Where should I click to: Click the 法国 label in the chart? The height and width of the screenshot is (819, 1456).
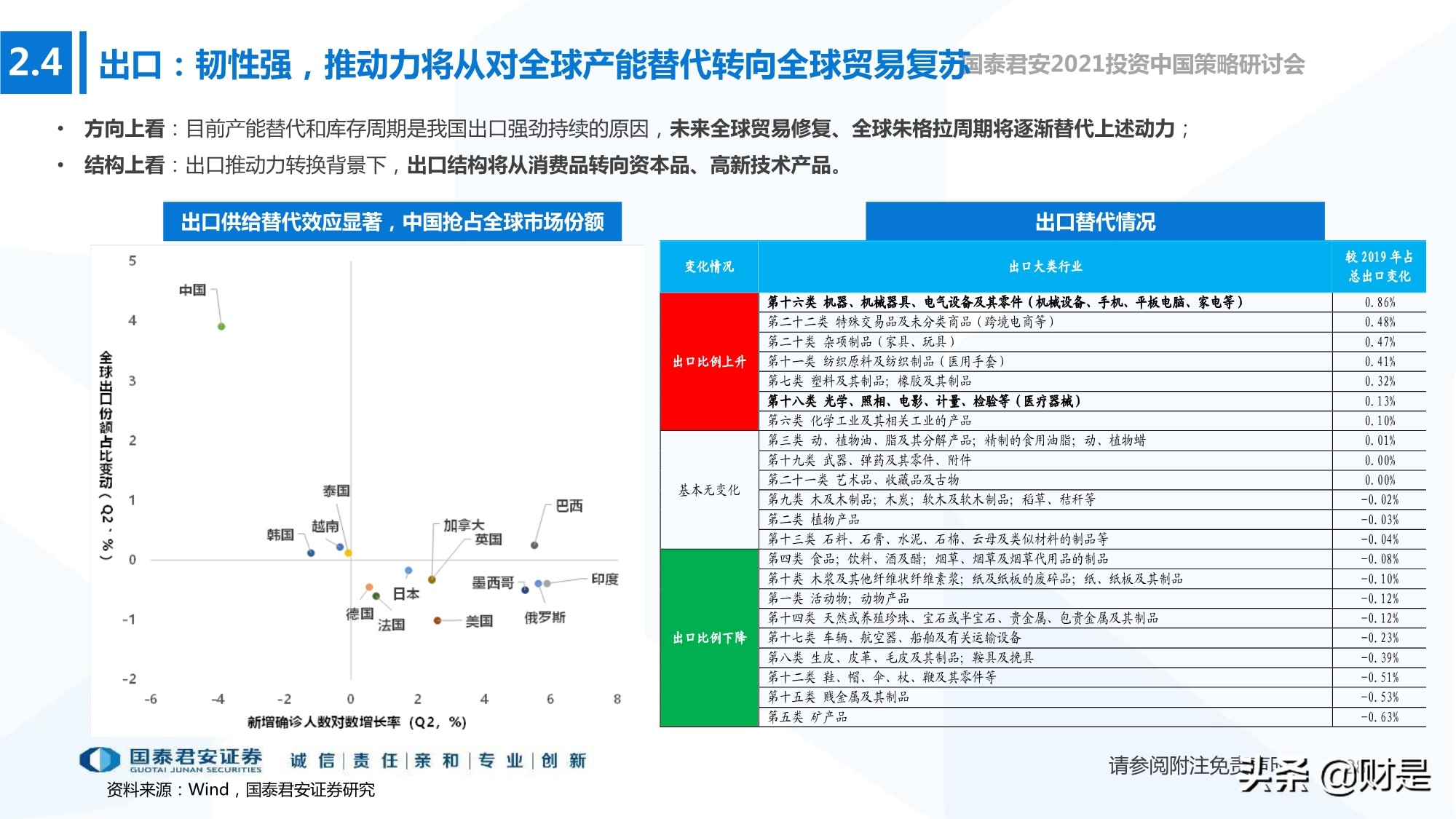(x=391, y=625)
